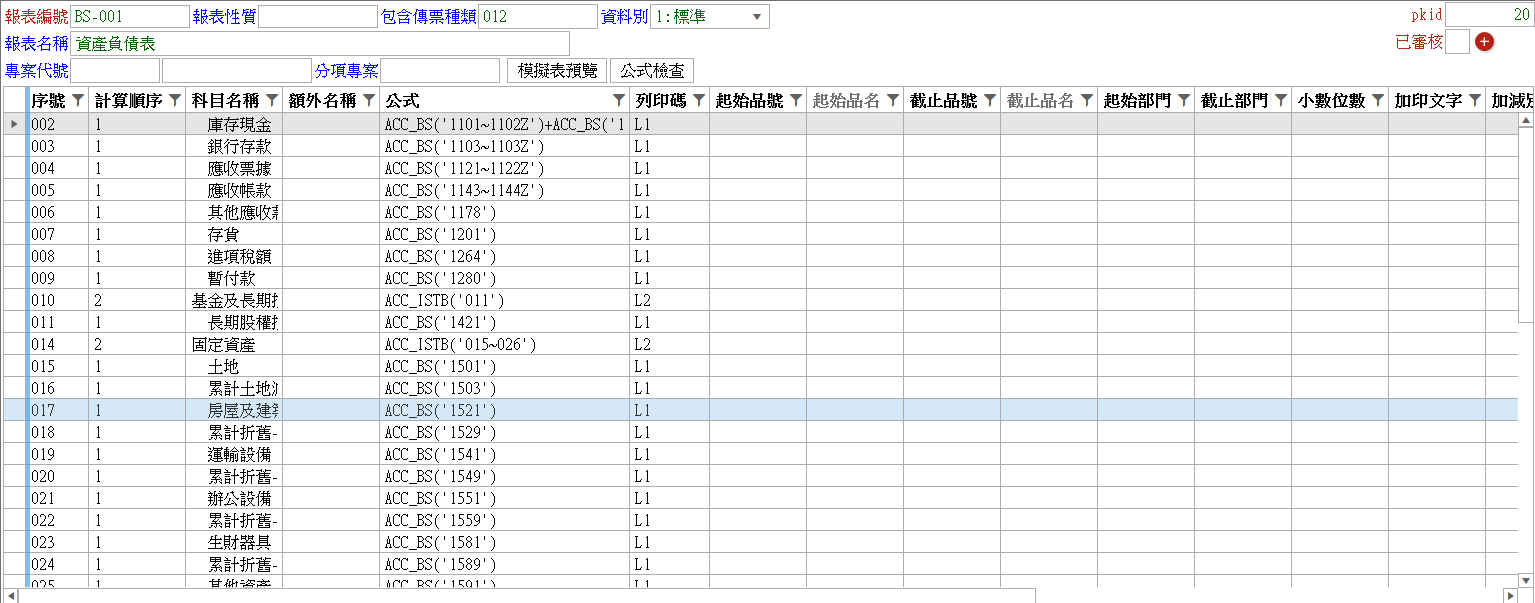Select the cell 運輸設備
Viewport: 1535px width, 603px height.
coord(235,454)
